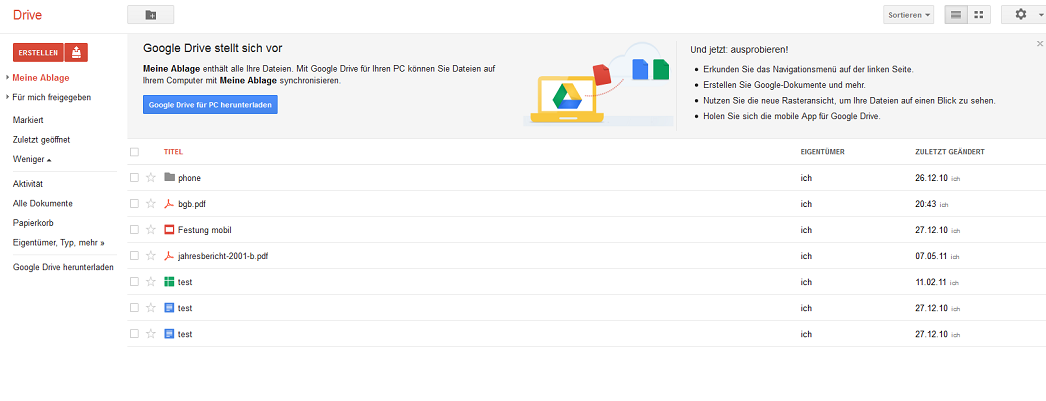This screenshot has height=401, width=1046.
Task: Click the Erstellen button
Action: tap(38, 52)
